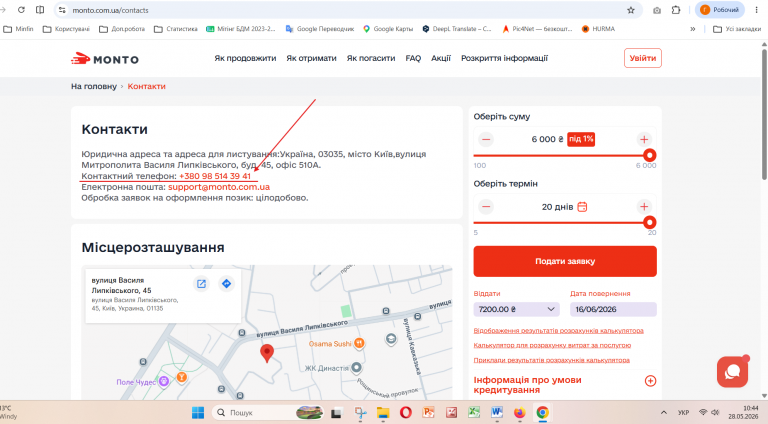Submit with Подати заявку button
Screen dimensions: 768x424
pyautogui.click(x=565, y=261)
